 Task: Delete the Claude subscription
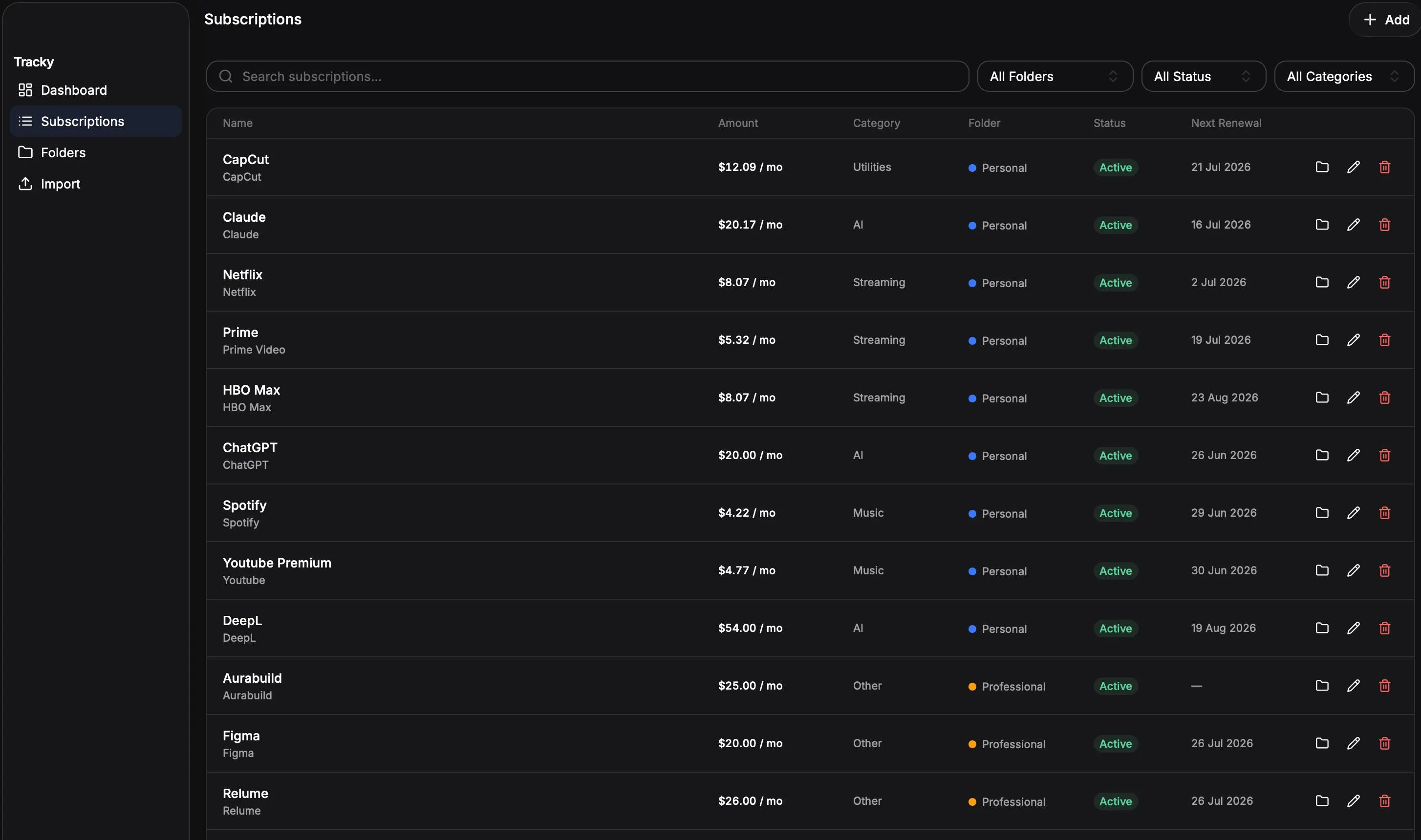(x=1384, y=225)
